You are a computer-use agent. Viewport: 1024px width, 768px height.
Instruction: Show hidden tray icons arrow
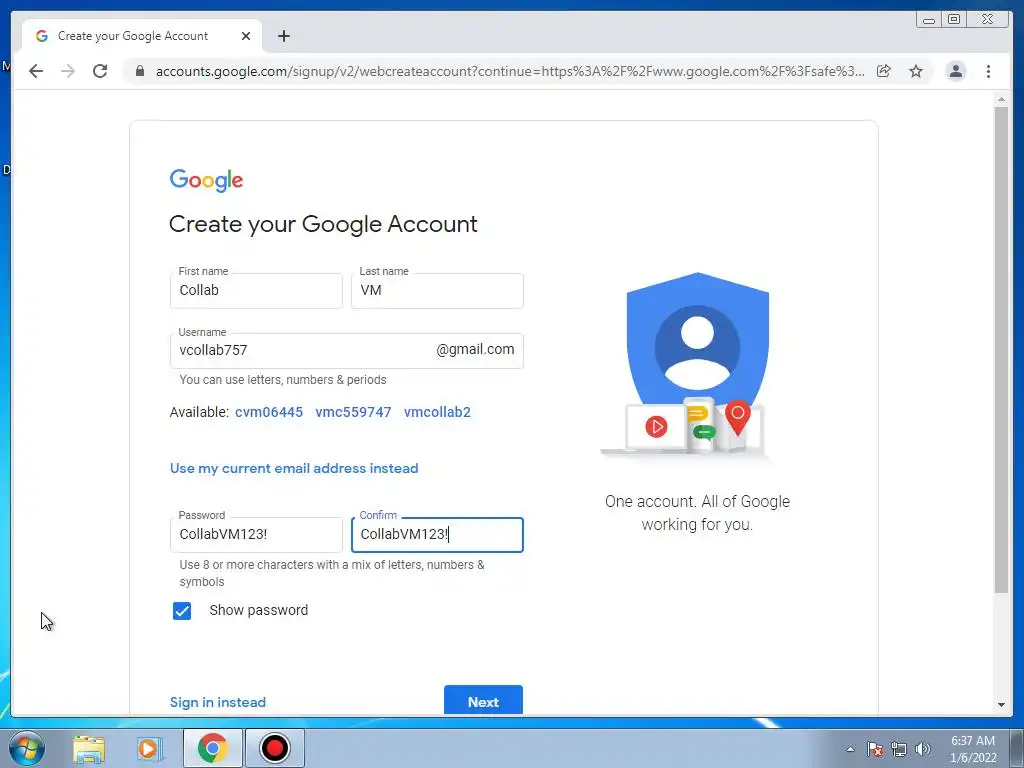[x=850, y=749]
